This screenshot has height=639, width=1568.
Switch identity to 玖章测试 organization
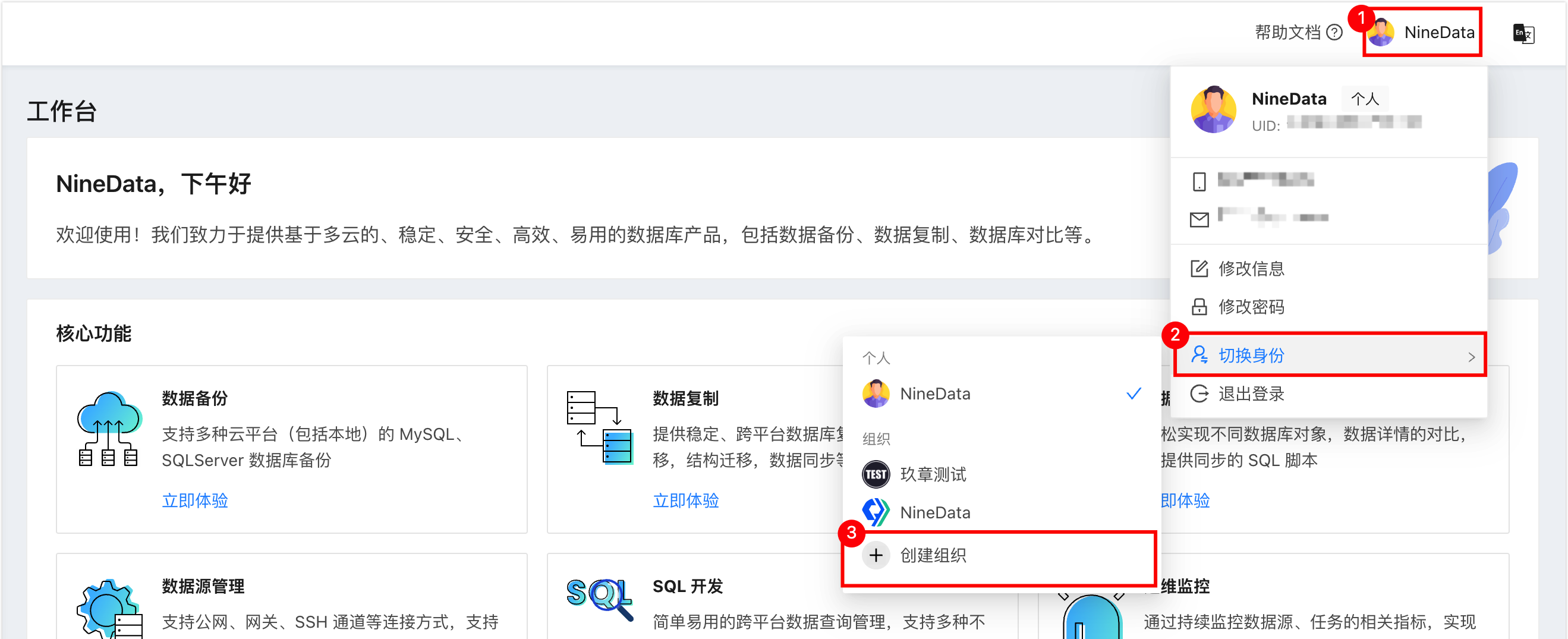coord(1002,474)
